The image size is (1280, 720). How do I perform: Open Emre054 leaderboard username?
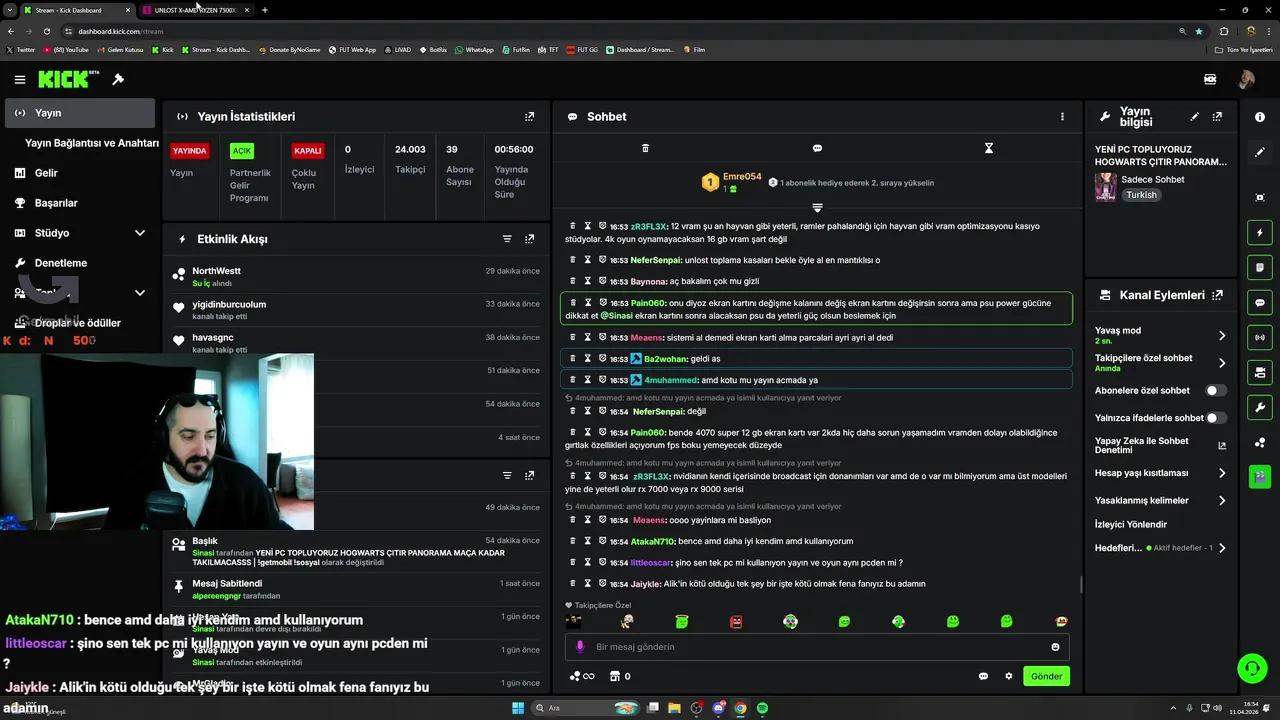pos(742,177)
